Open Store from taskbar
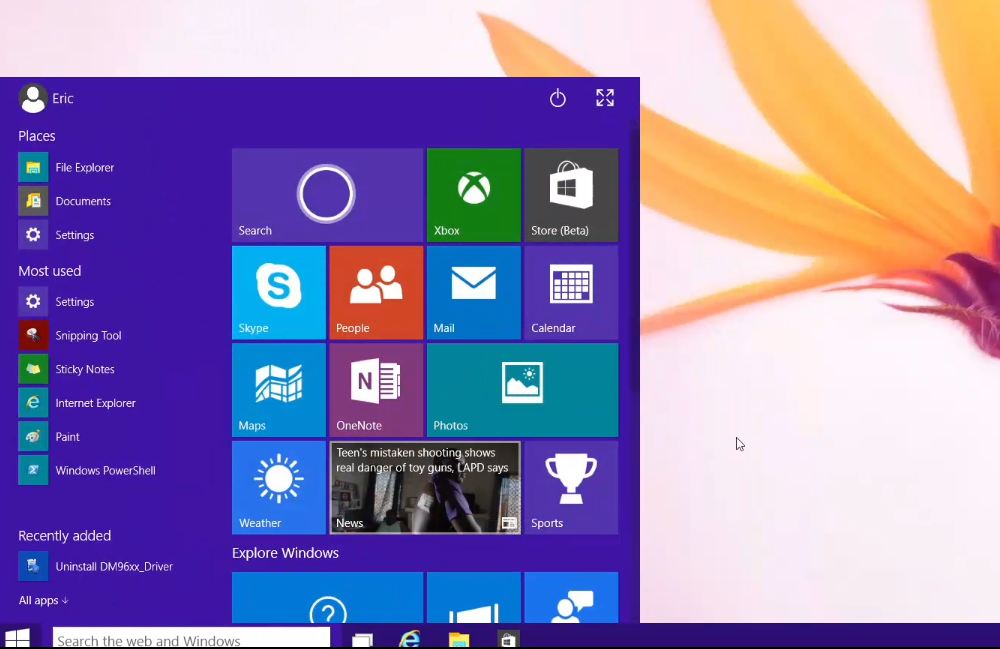1000x649 pixels. [x=508, y=639]
